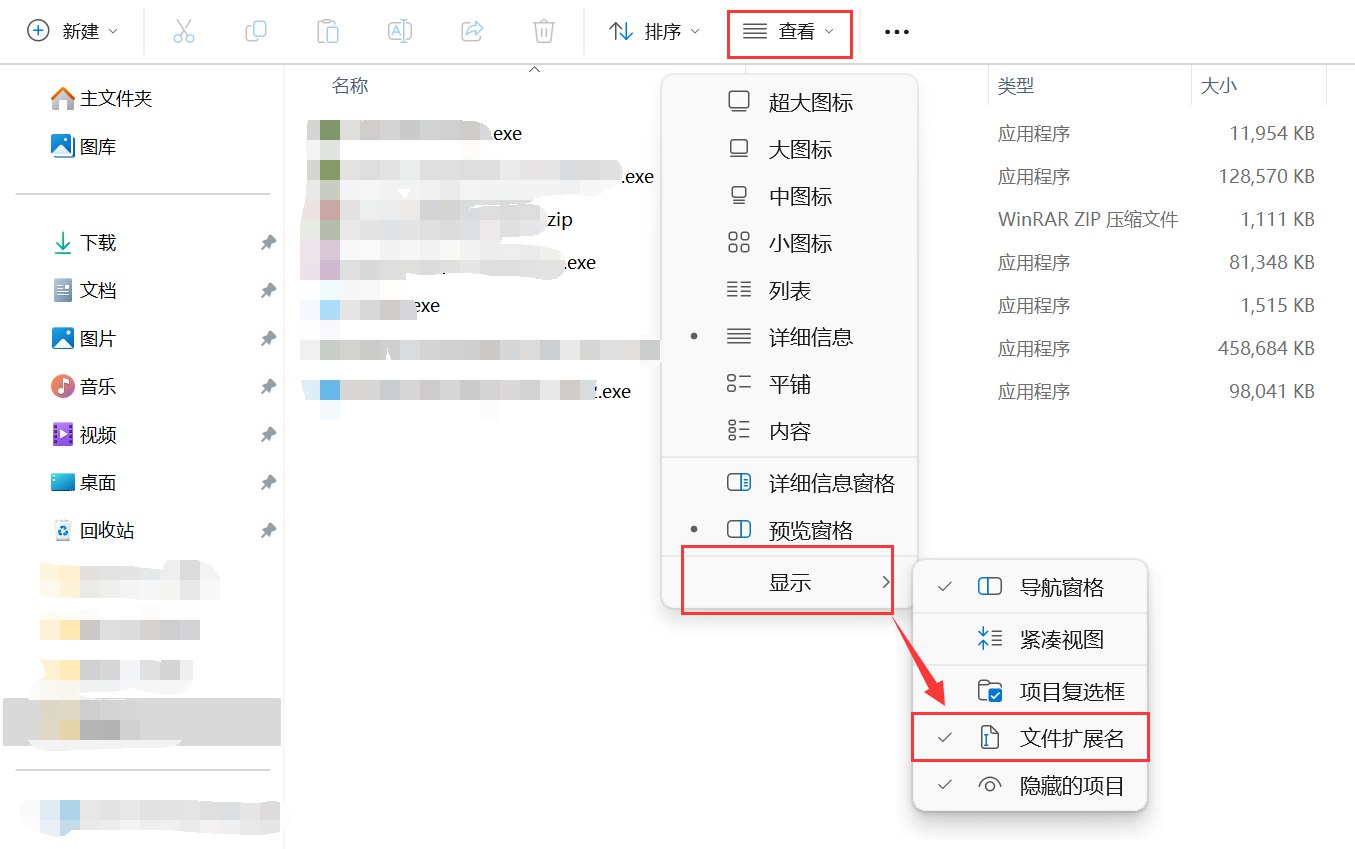Image resolution: width=1355 pixels, height=849 pixels.
Task: Toggle 项目复选框 item check boxes
Action: tap(1030, 691)
